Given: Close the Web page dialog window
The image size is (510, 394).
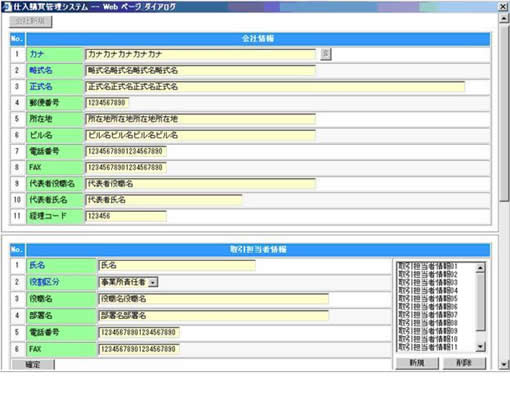Looking at the screenshot, I should pyautogui.click(x=503, y=6).
